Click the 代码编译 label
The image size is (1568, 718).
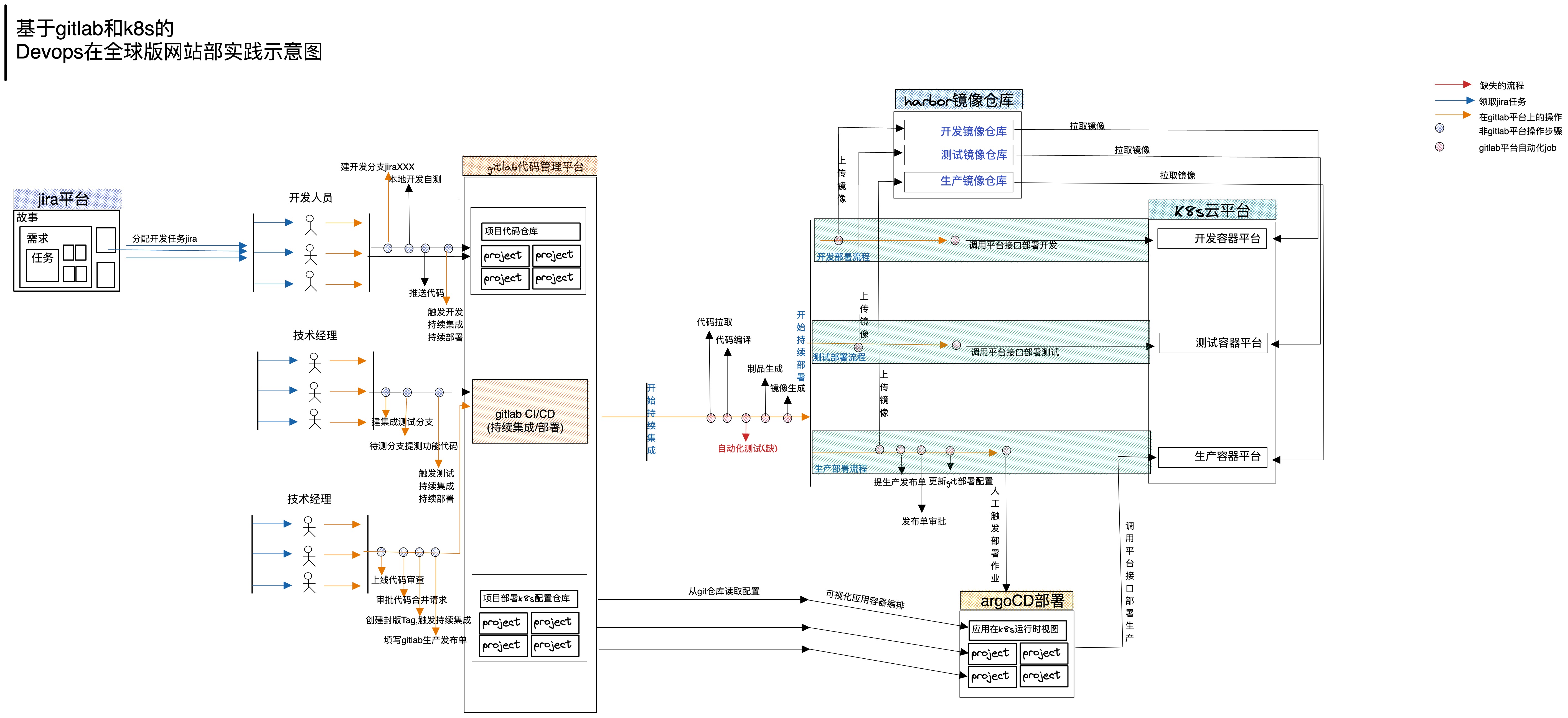(733, 340)
